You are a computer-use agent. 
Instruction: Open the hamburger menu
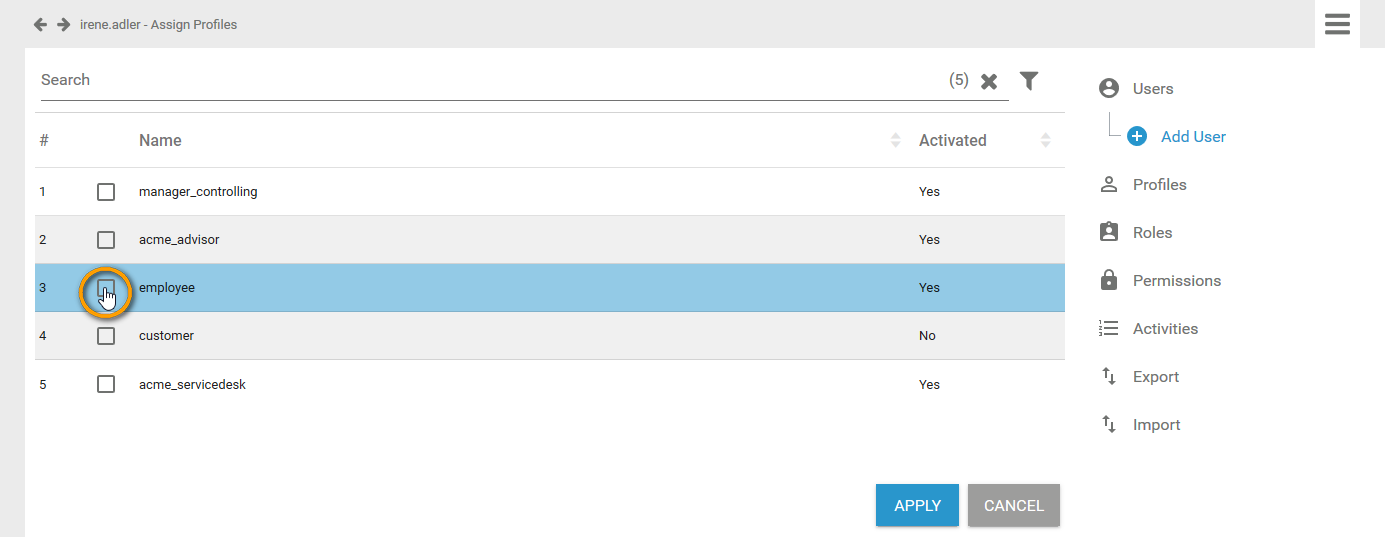coord(1337,24)
